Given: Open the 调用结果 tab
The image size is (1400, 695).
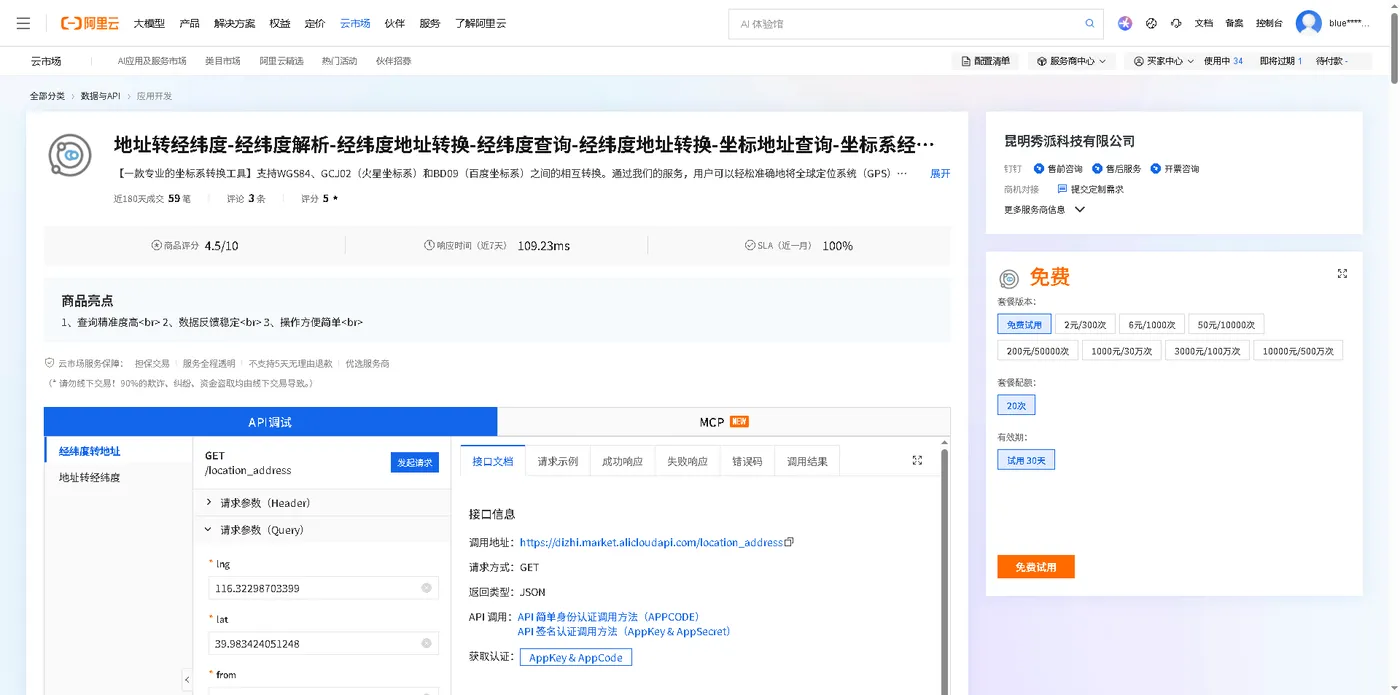Looking at the screenshot, I should (x=807, y=461).
